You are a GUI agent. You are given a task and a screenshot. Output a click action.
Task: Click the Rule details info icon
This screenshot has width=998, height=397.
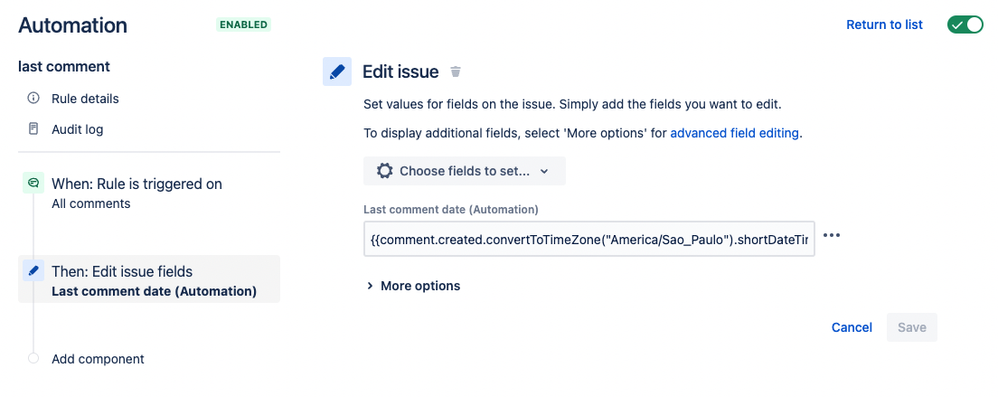[34, 99]
